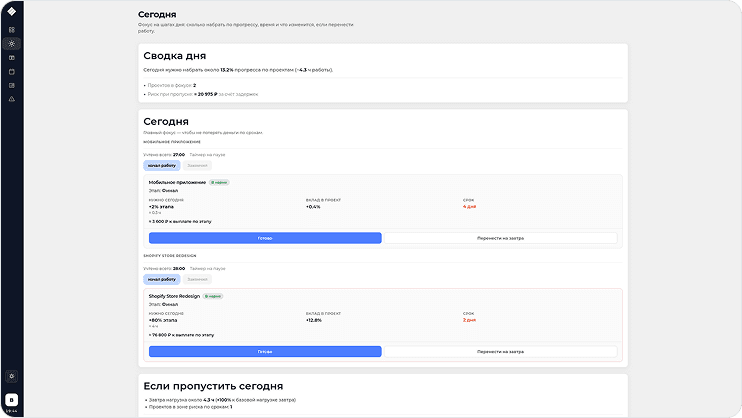Open the list/table sidebar icon
The height and width of the screenshot is (418, 742).
pos(12,86)
